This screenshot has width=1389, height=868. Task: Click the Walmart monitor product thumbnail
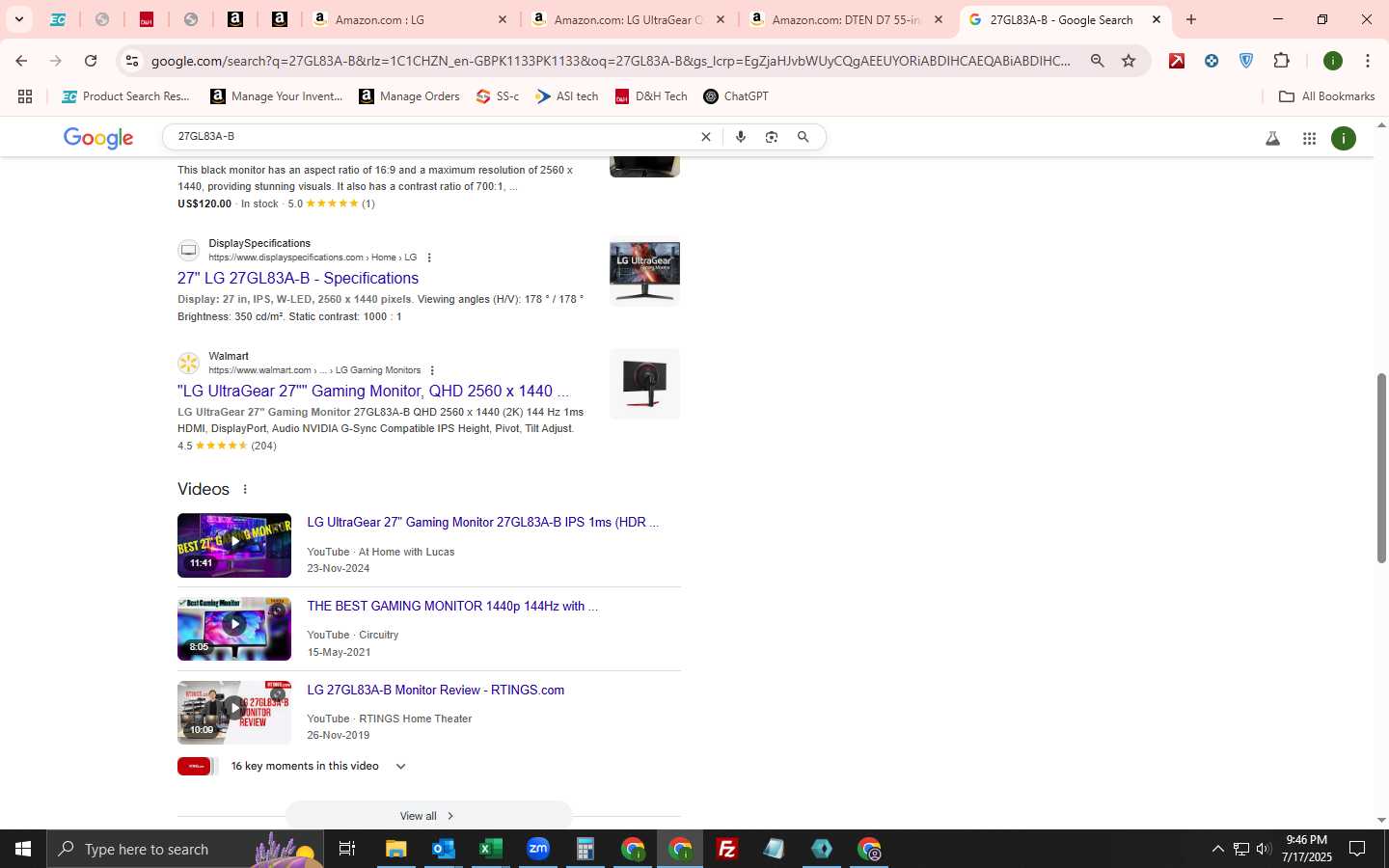tap(645, 384)
